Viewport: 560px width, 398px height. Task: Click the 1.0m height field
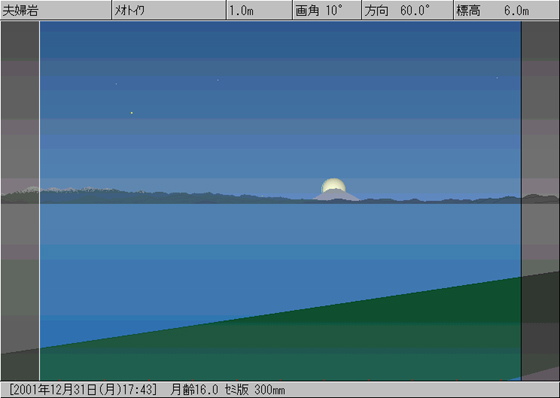point(260,10)
